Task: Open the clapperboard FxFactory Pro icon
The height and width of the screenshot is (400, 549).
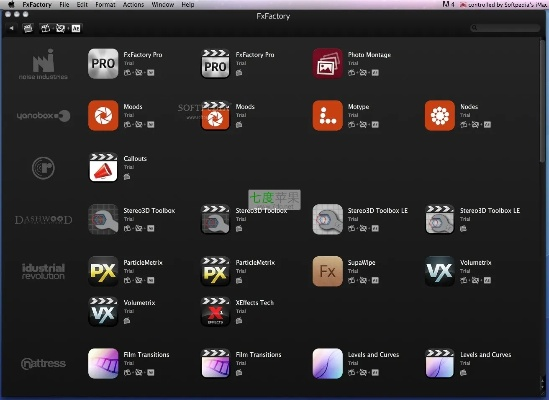Action: [x=215, y=64]
